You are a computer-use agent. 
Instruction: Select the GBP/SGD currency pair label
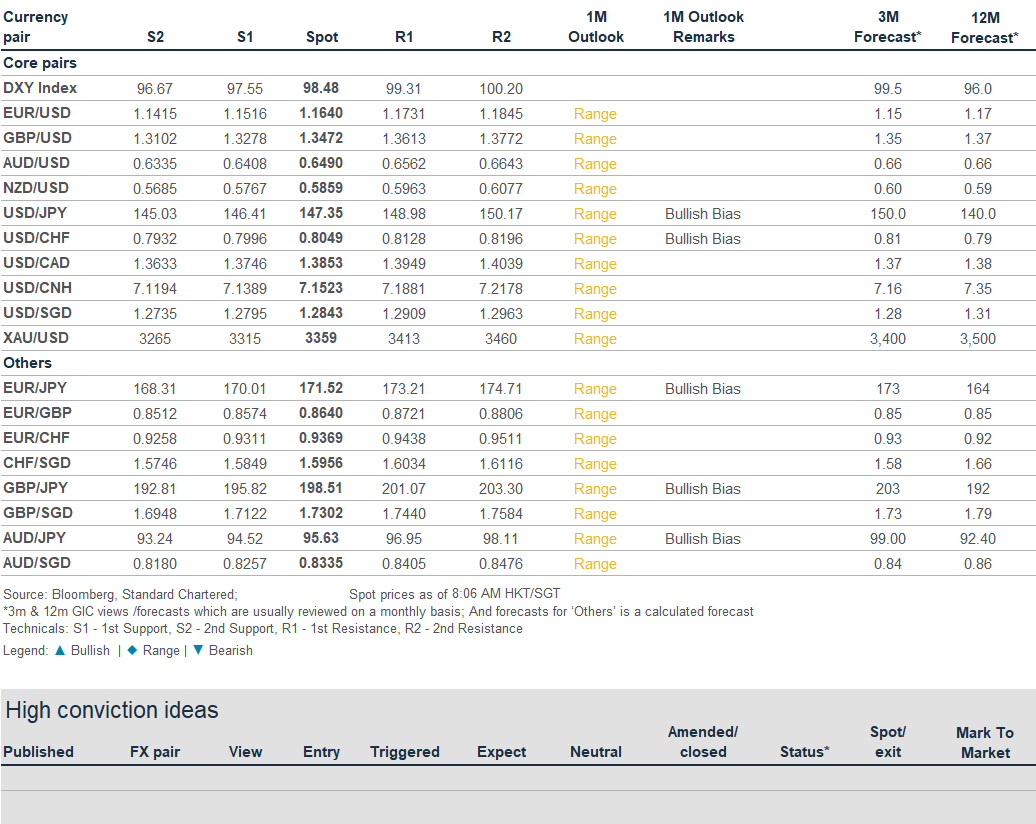38,513
